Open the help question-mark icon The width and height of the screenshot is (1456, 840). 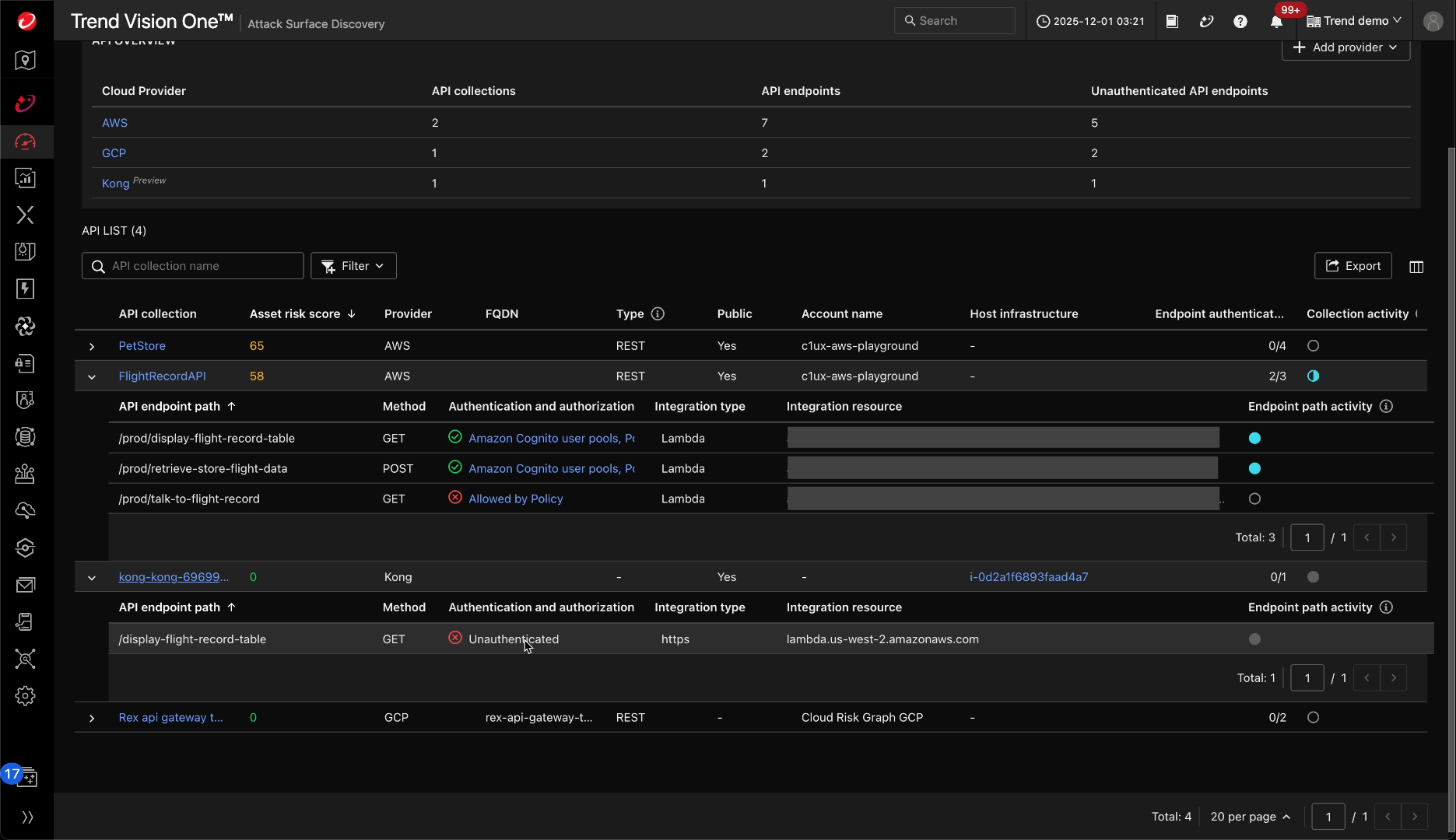pos(1240,21)
